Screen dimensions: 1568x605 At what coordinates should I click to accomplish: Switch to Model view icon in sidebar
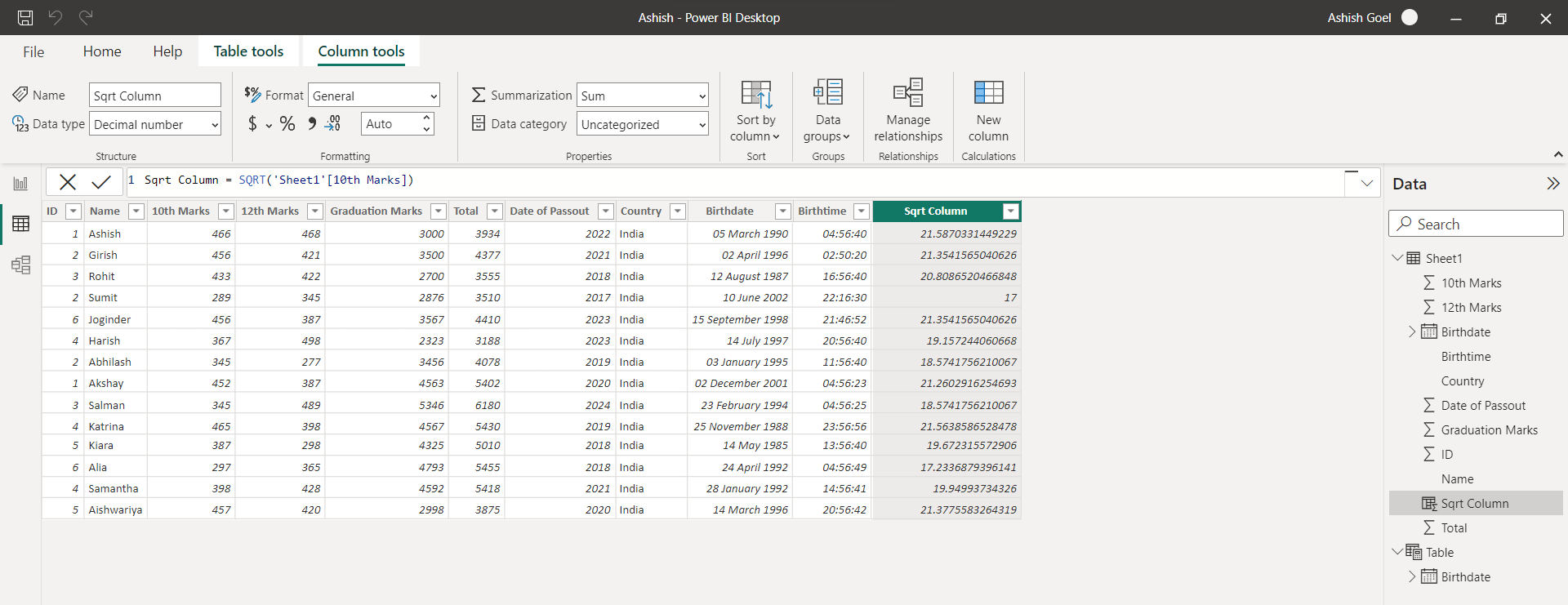coord(20,265)
